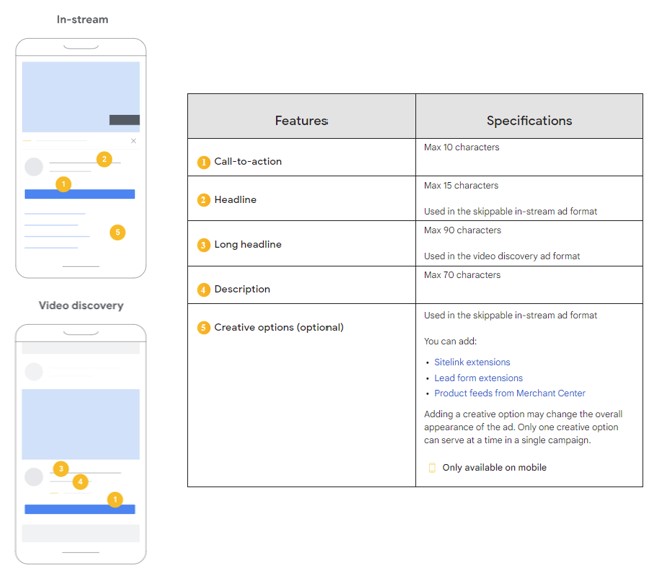The width and height of the screenshot is (652, 576).
Task: Click the number 3 badge next to Long headline
Action: click(203, 245)
